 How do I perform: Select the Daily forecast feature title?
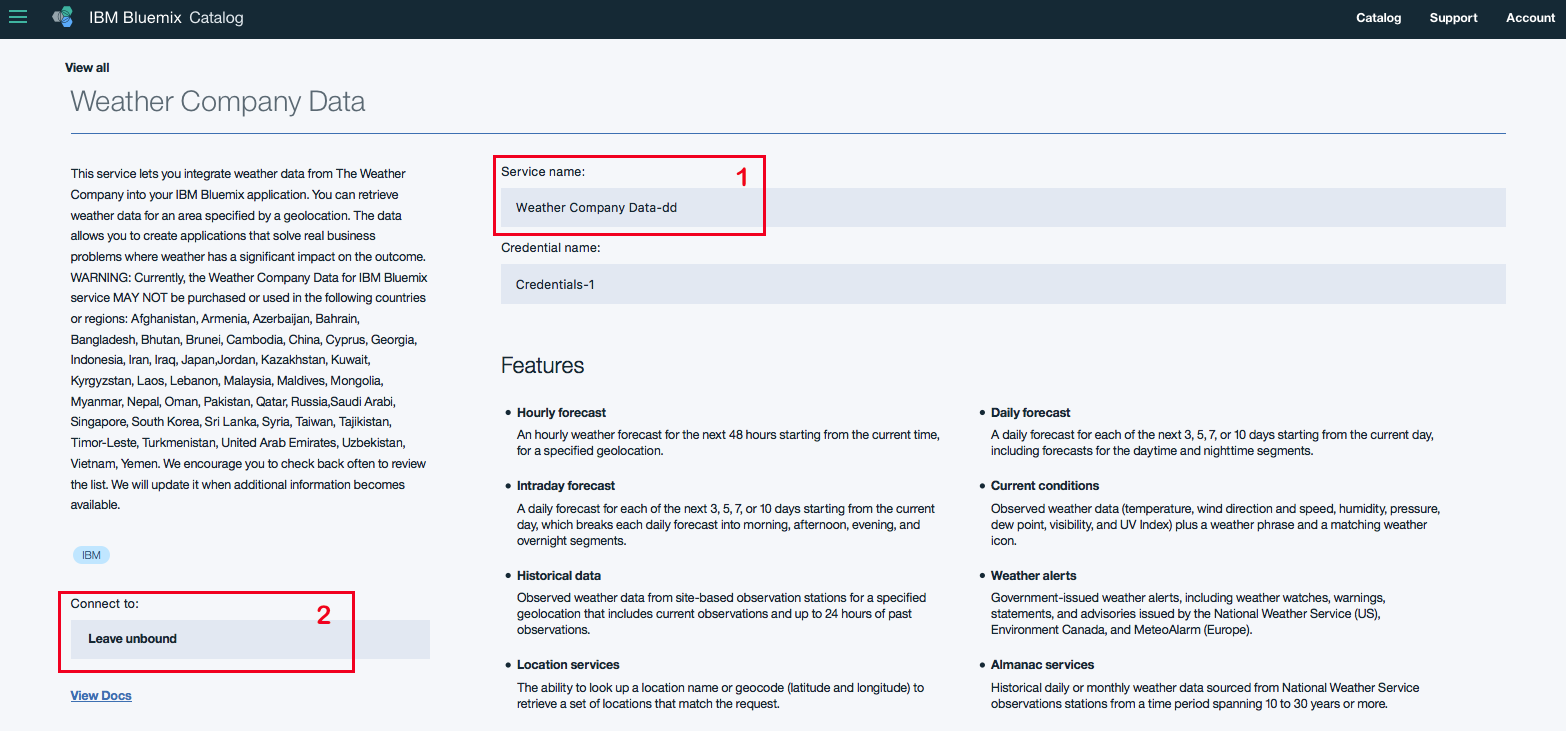pos(1030,412)
